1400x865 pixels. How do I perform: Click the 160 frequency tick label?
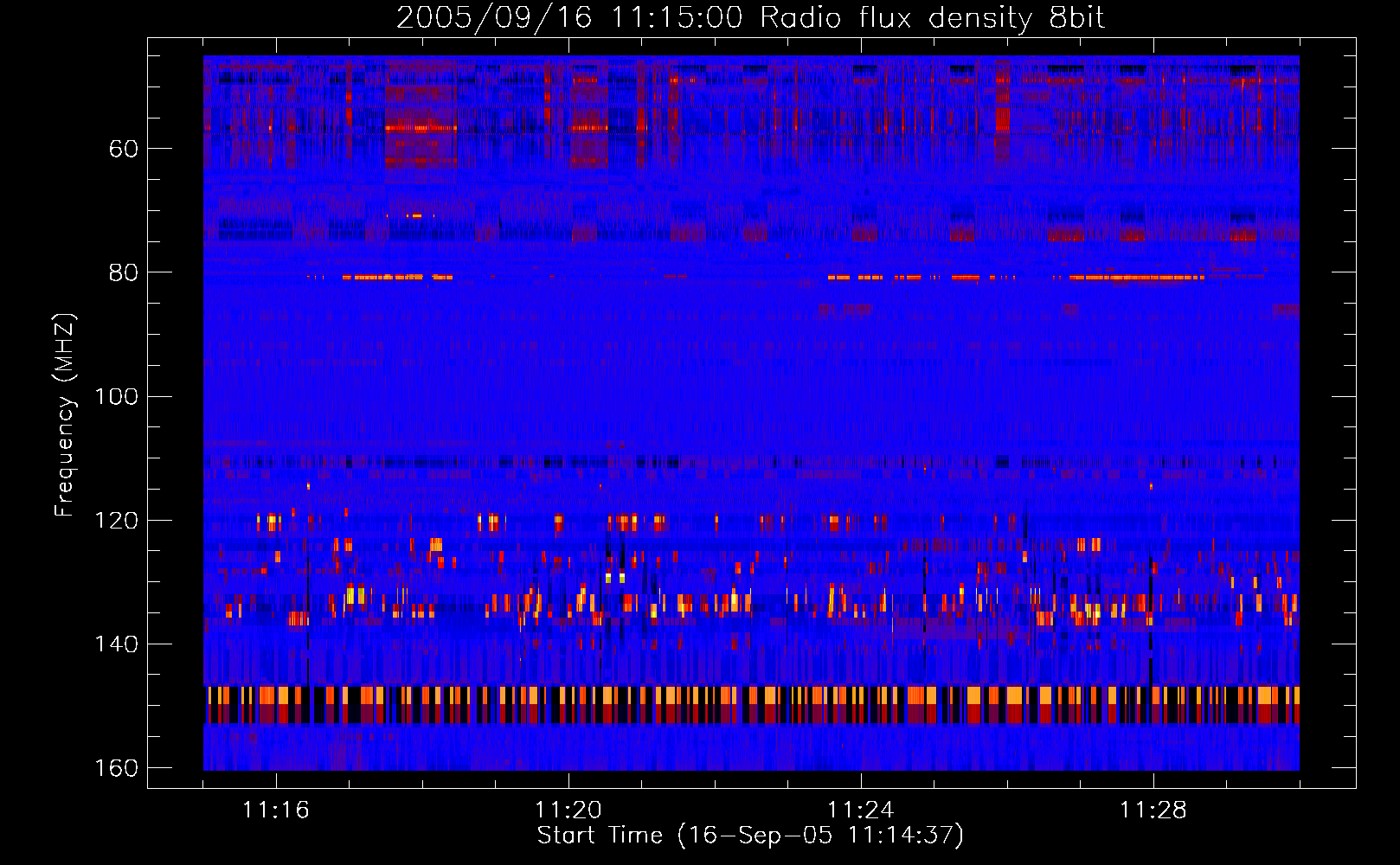pyautogui.click(x=117, y=768)
